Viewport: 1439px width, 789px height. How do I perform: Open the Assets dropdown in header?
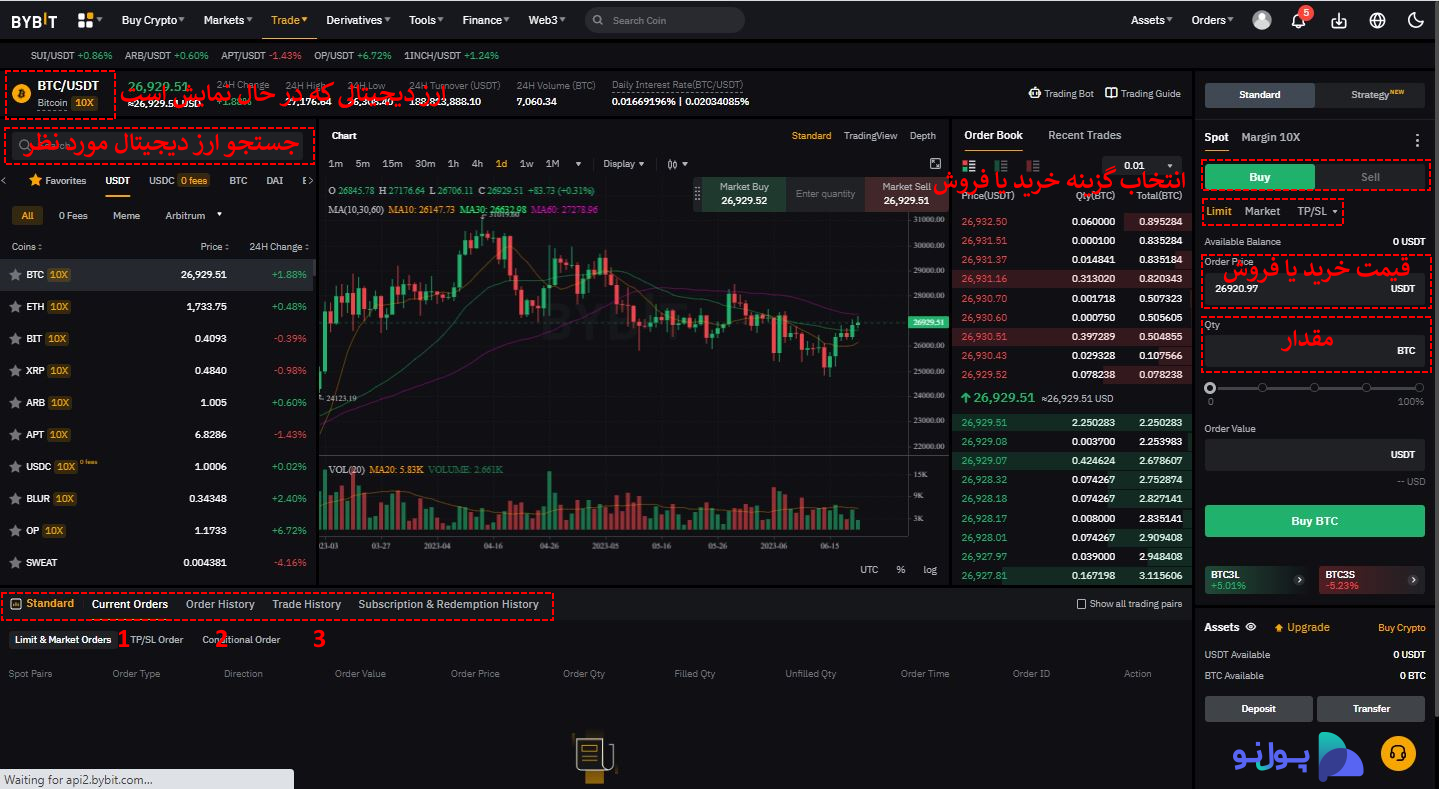point(1151,20)
